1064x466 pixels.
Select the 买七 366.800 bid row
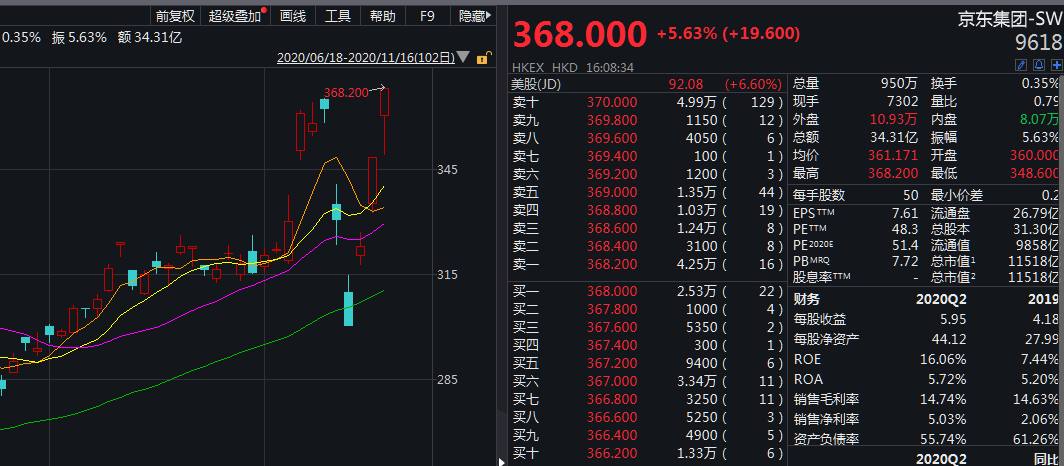click(x=647, y=399)
